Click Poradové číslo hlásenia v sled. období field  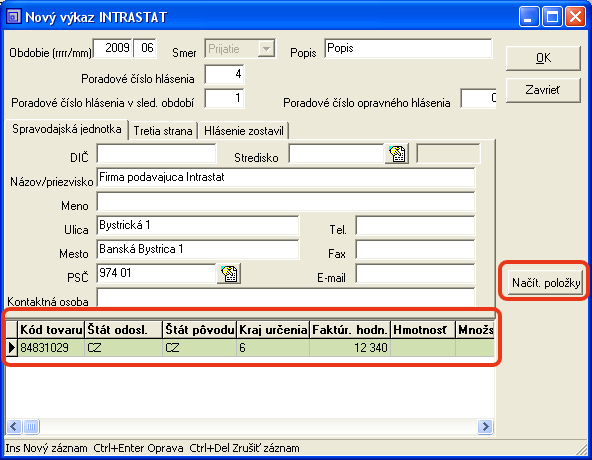click(224, 98)
